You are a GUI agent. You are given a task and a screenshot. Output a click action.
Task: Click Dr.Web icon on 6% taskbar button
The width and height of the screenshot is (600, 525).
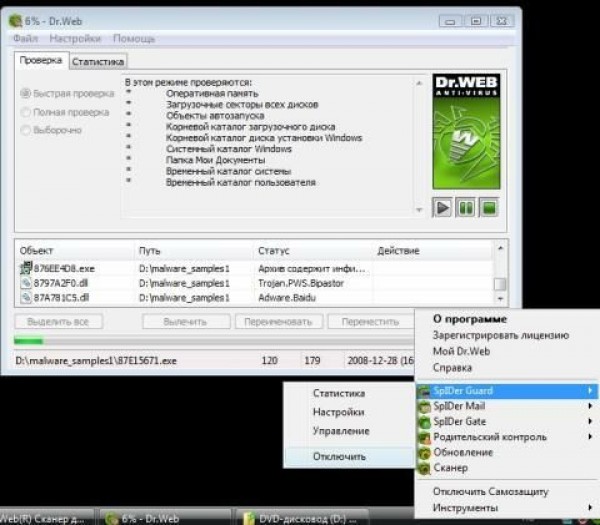pos(112,518)
